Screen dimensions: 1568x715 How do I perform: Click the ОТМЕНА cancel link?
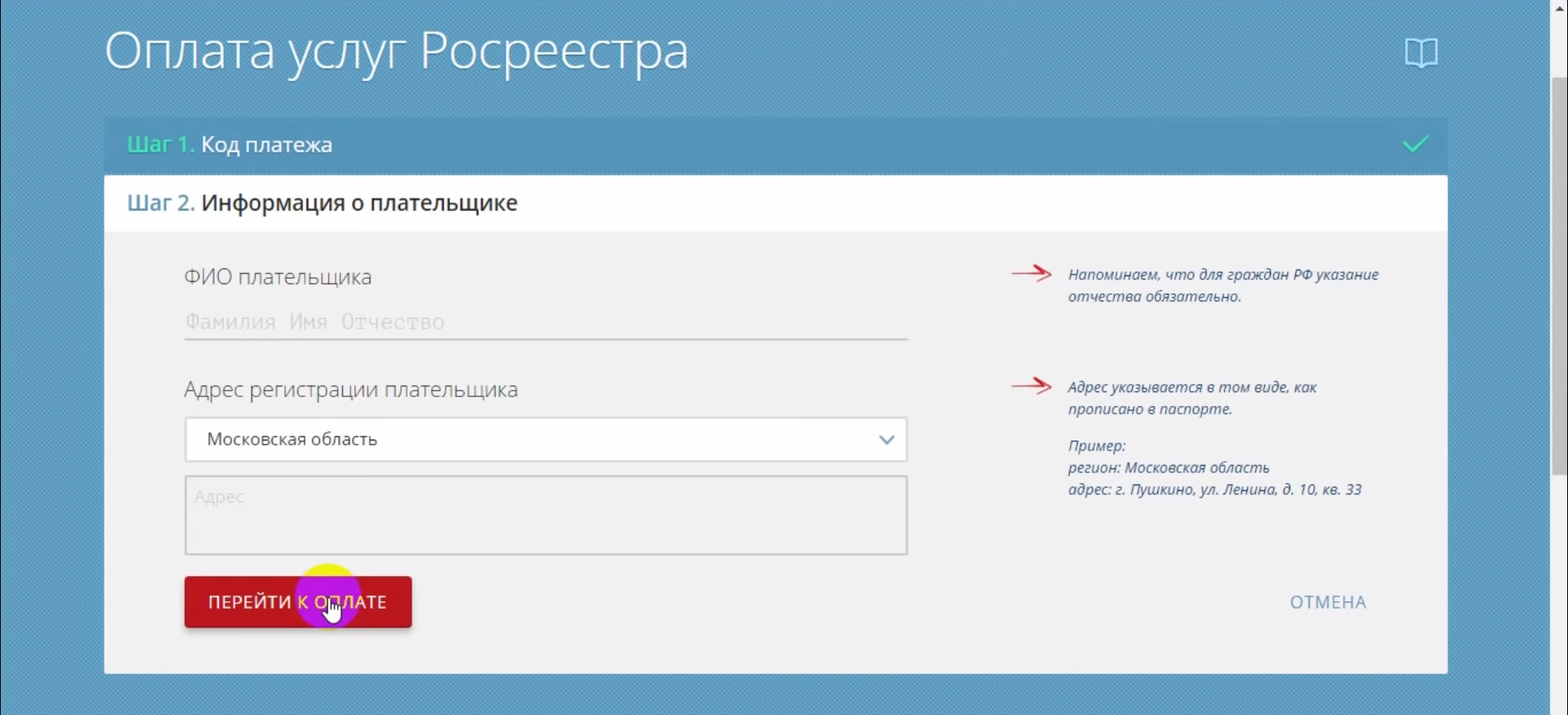pyautogui.click(x=1327, y=602)
